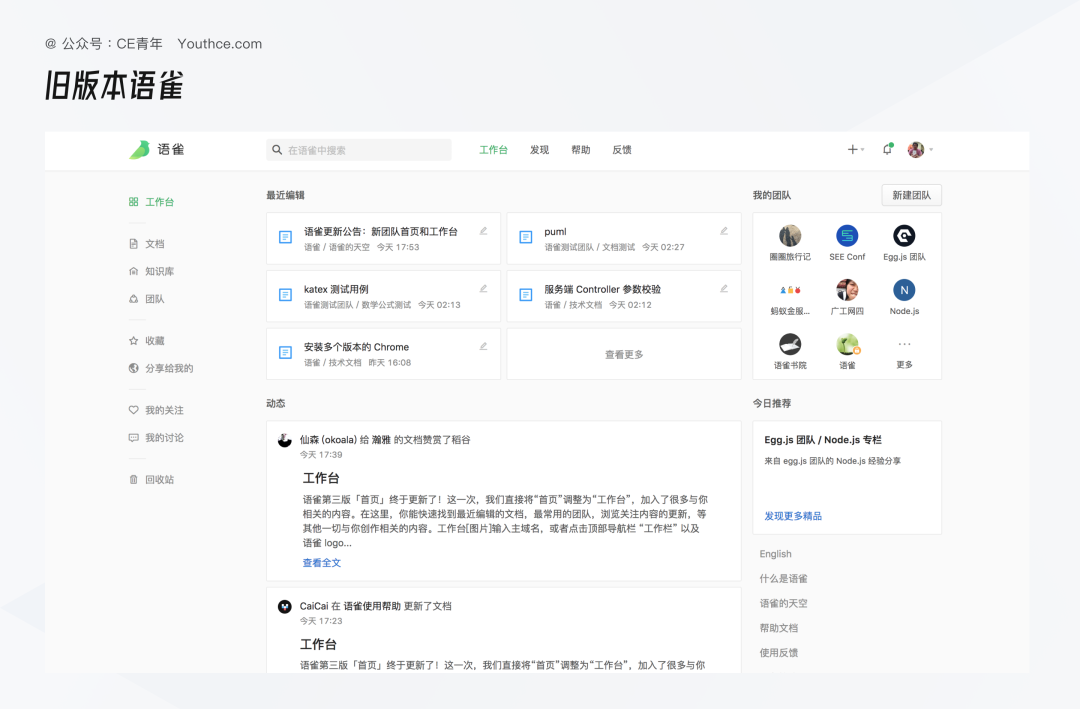Open the 帮助 top navigation tab
This screenshot has height=709, width=1080.
(581, 150)
